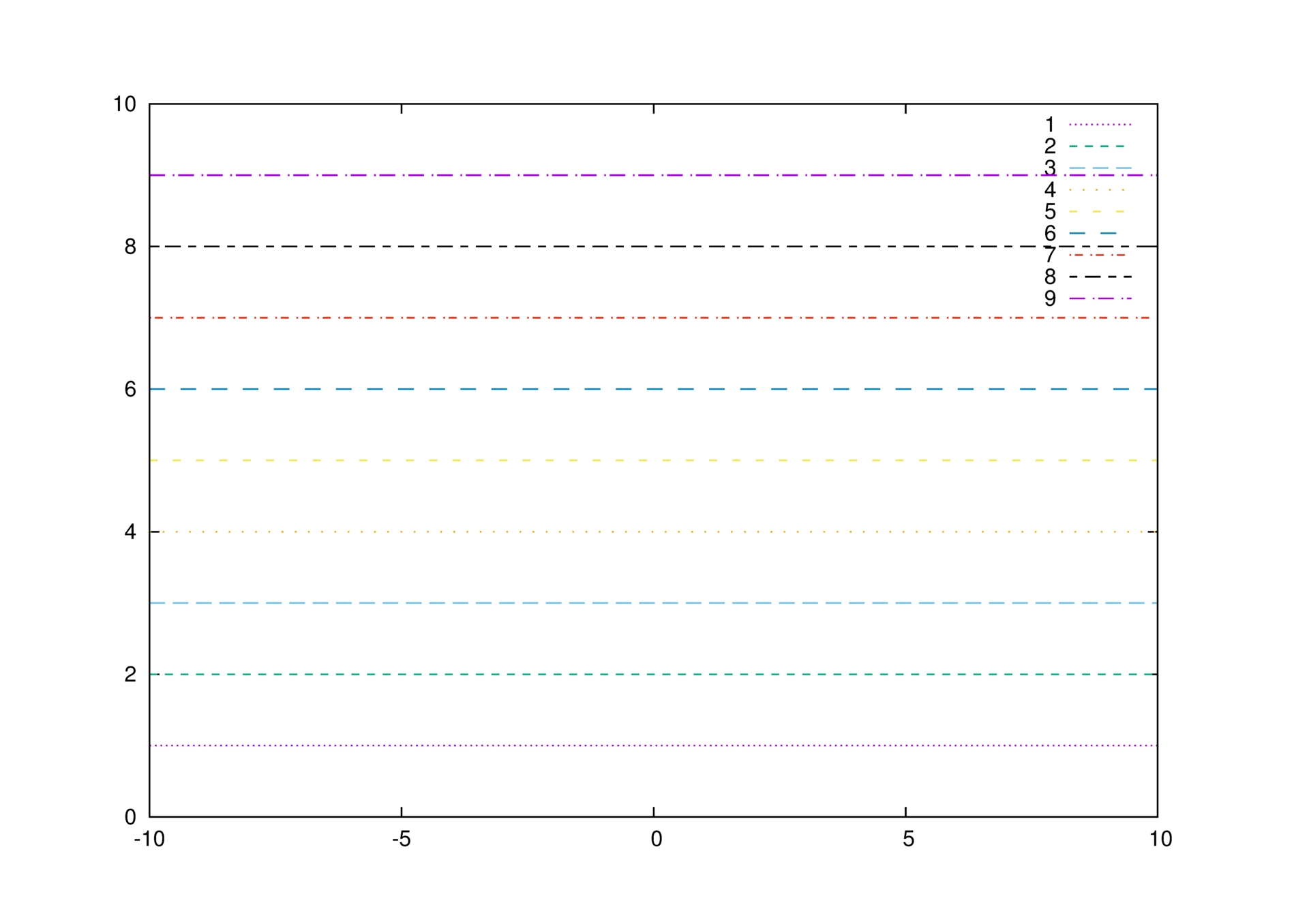Select the light blue legend sample for 3

click(x=1099, y=168)
